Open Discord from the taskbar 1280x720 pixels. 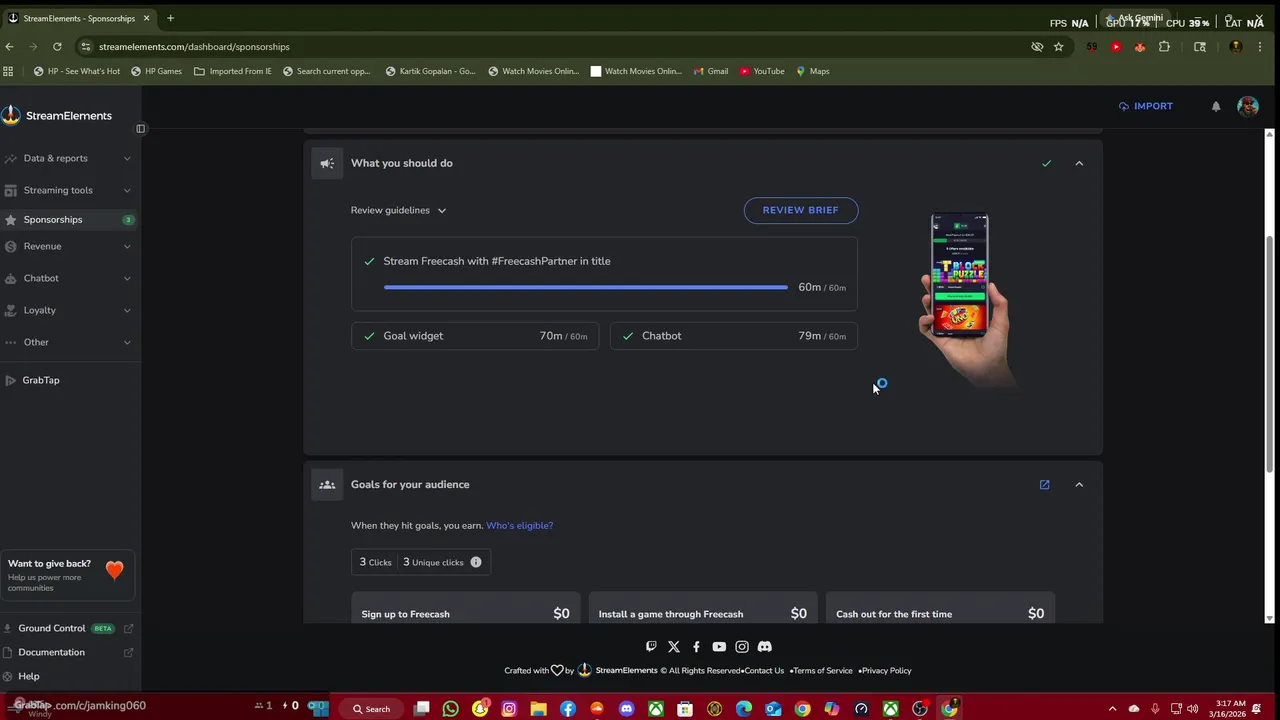pyautogui.click(x=626, y=709)
